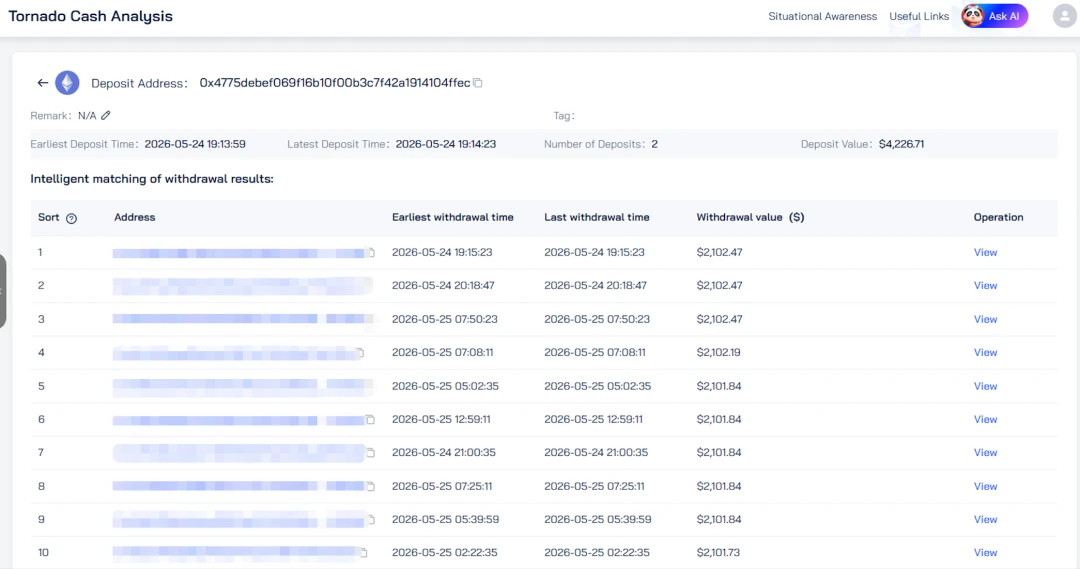Click the Last withdrawal time column header
The image size is (1080, 569).
click(596, 217)
